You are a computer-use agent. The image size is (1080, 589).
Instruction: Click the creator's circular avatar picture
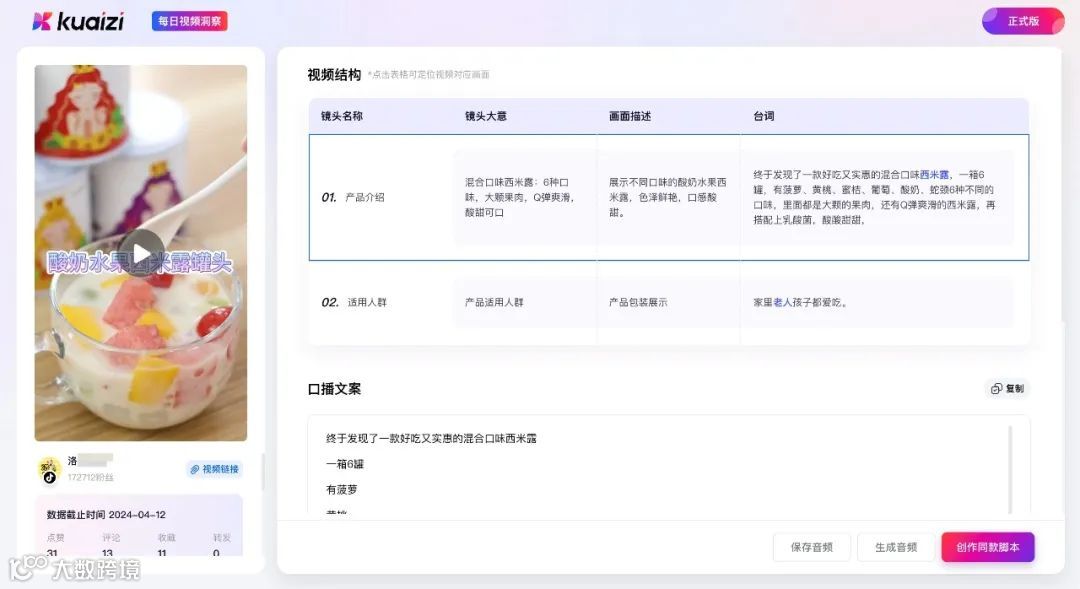point(48,468)
